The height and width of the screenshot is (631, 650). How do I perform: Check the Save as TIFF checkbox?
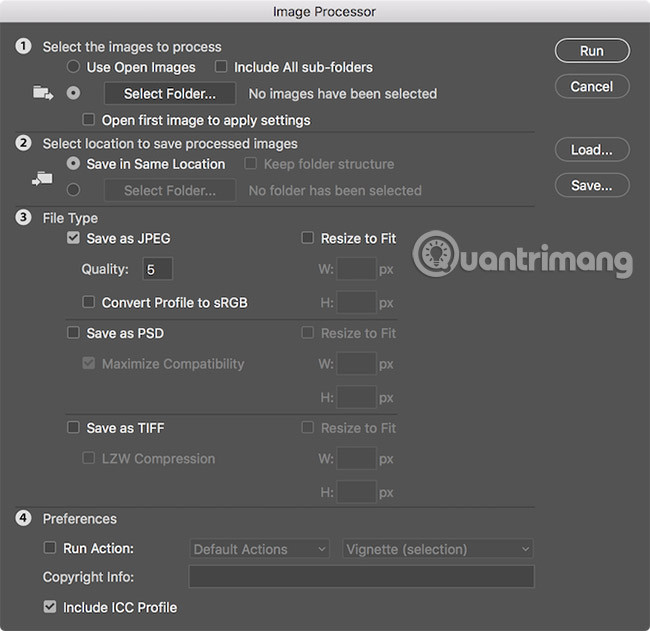(73, 428)
